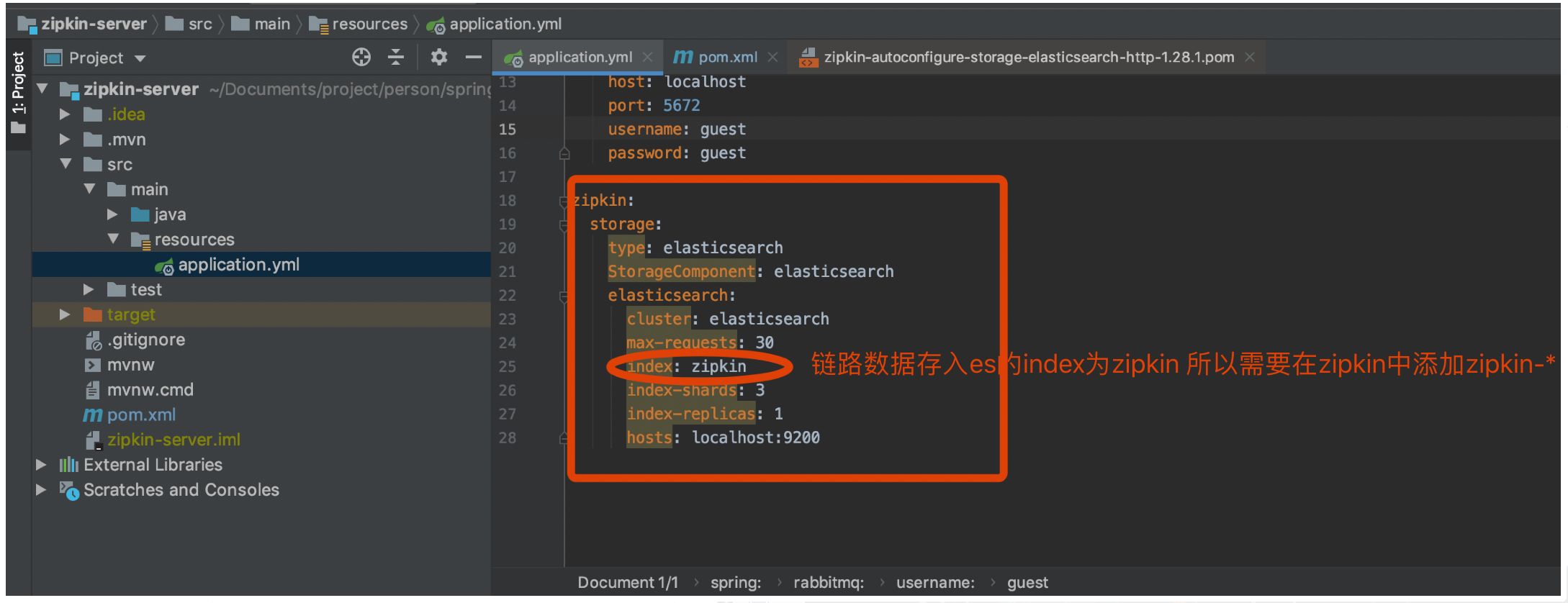Collapse the elasticsearch: block at line 22

point(564,296)
